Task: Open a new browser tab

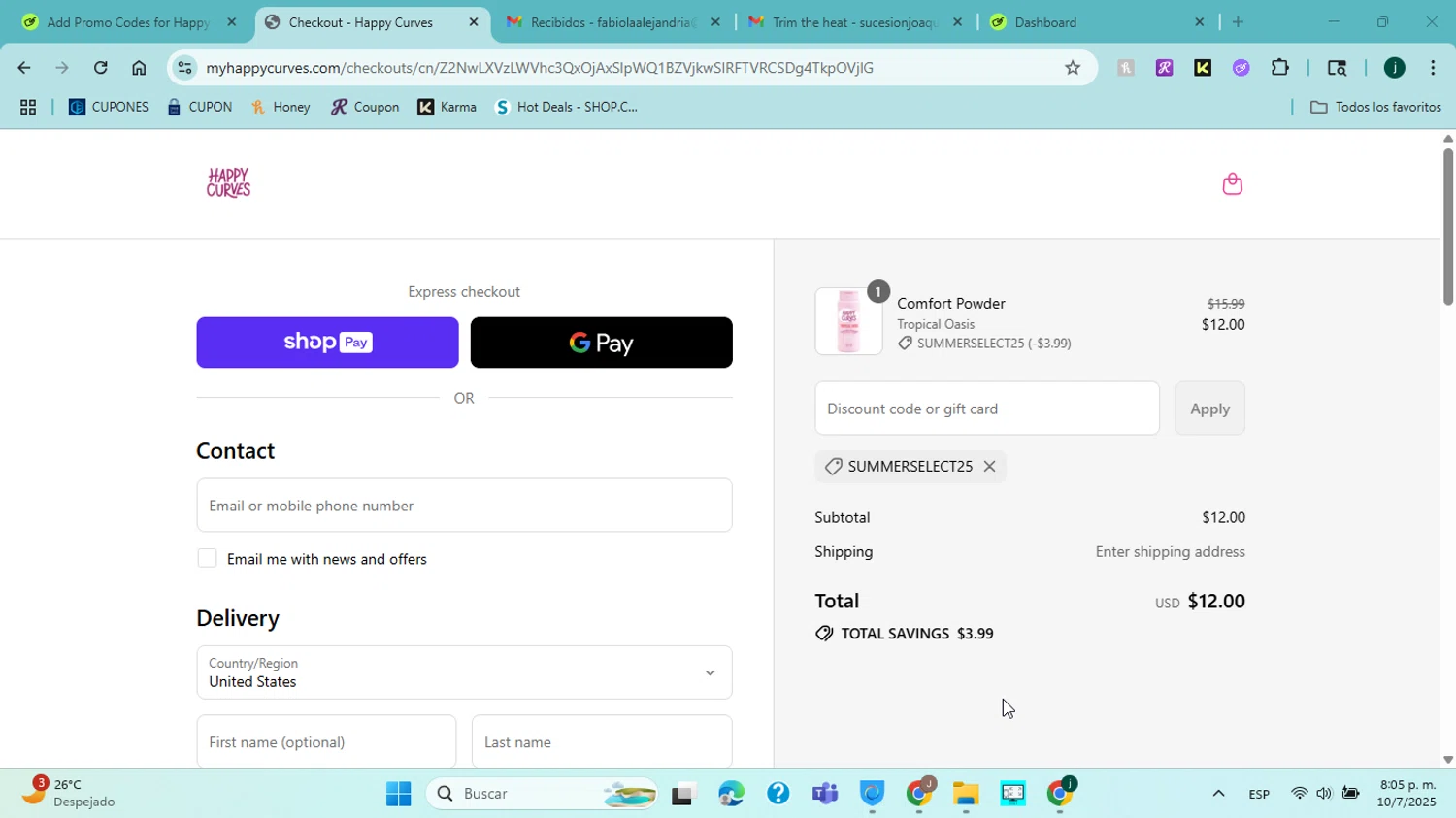Action: (1238, 22)
